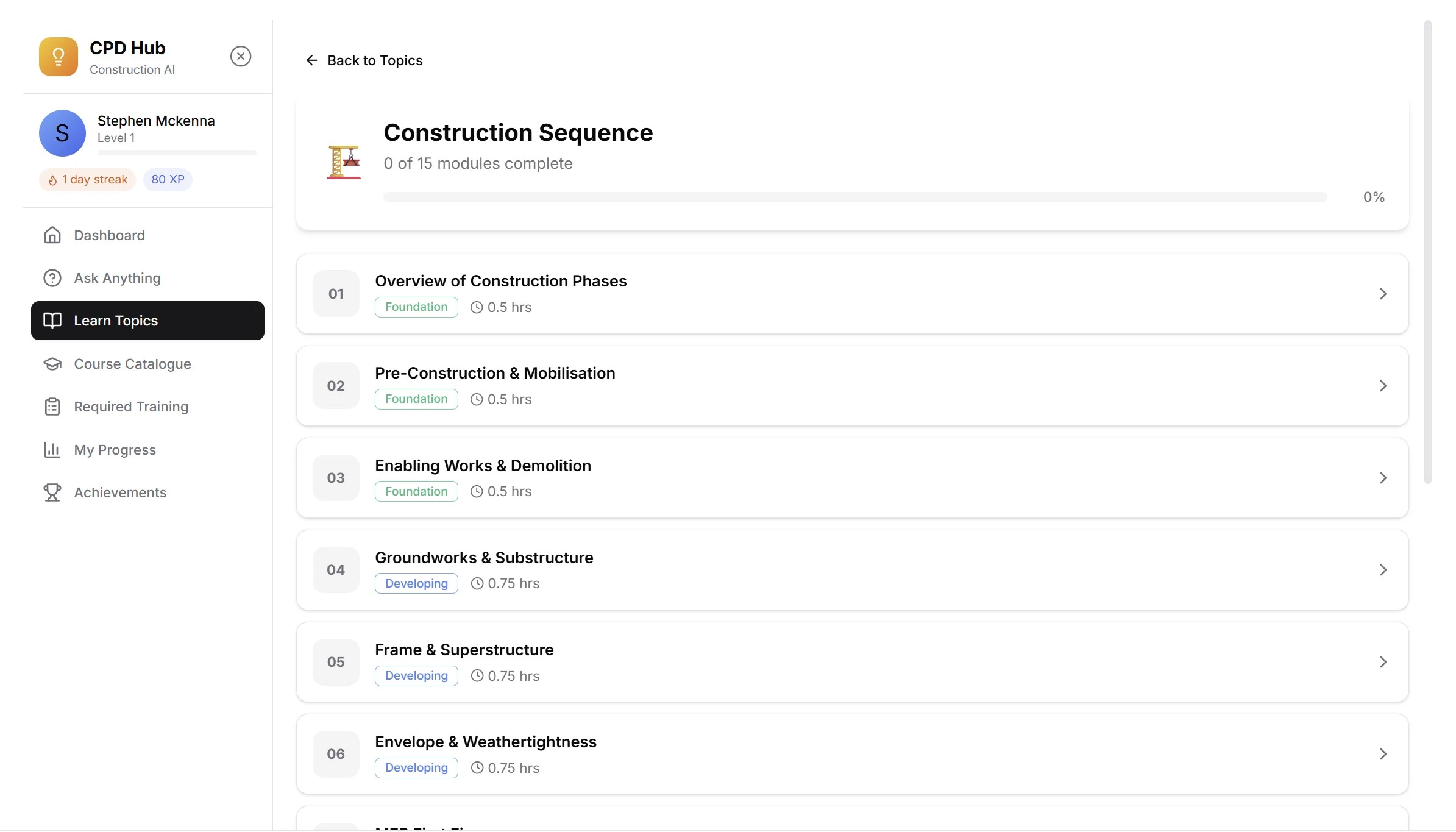This screenshot has height=832, width=1456.
Task: Click the Developing tag on Frame & Superstructure
Action: click(416, 676)
